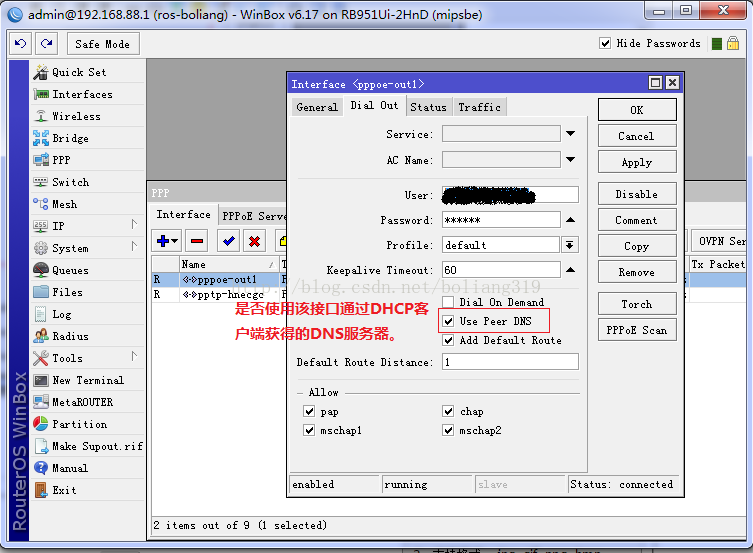Image resolution: width=753 pixels, height=553 pixels.
Task: Click the Default Route Distance field
Action: tap(510, 362)
